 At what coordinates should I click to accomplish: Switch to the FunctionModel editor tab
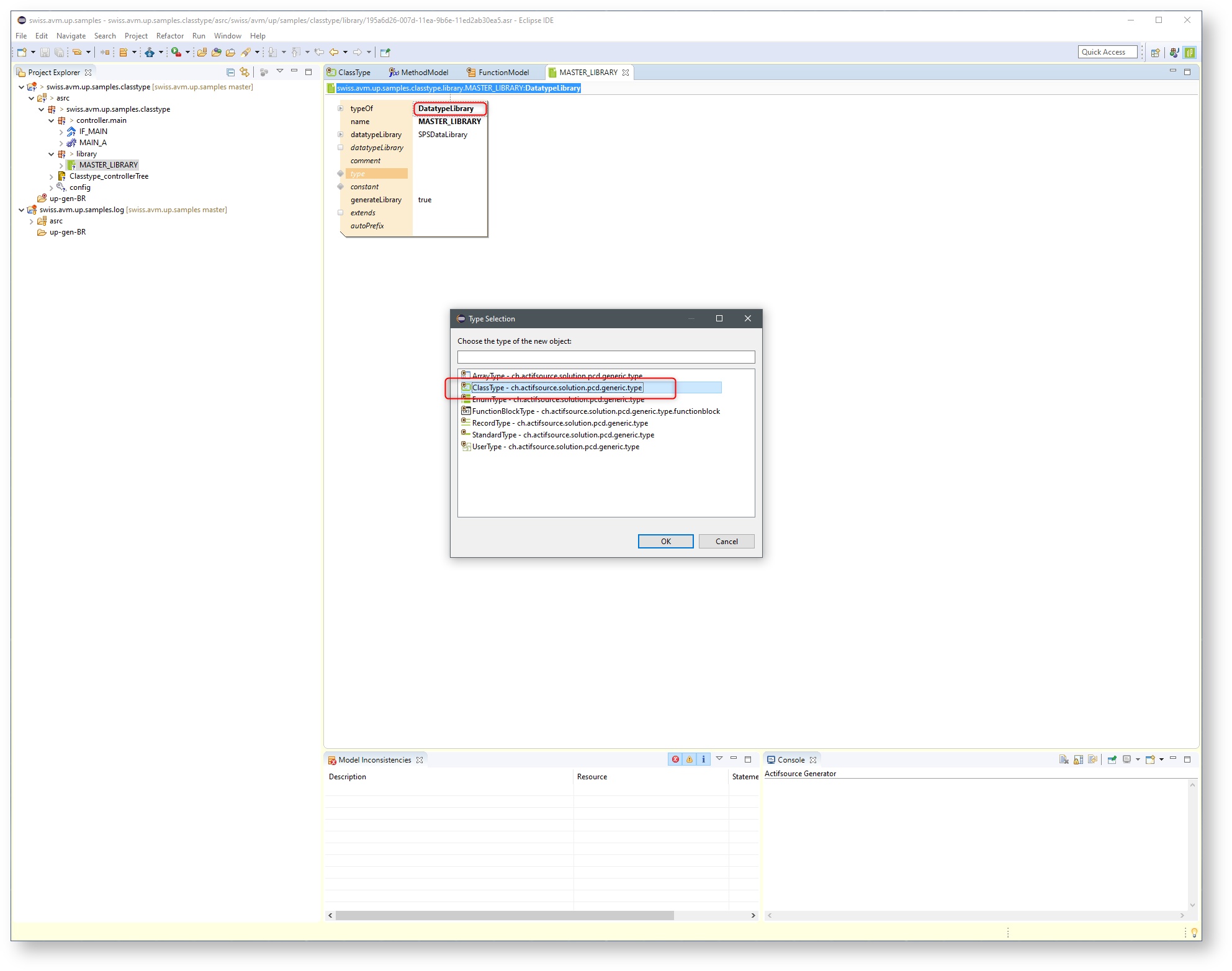503,73
